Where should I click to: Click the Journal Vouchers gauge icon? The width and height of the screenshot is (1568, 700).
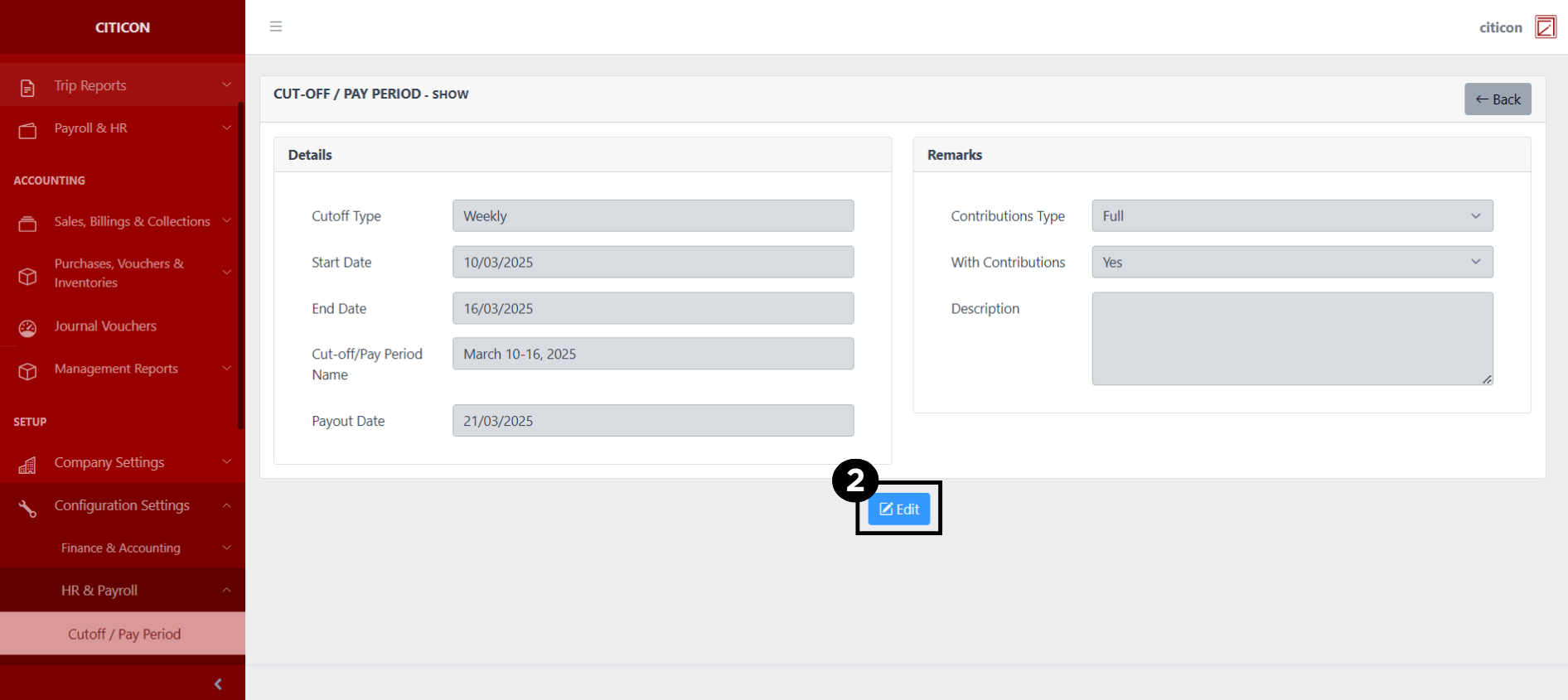pos(27,328)
